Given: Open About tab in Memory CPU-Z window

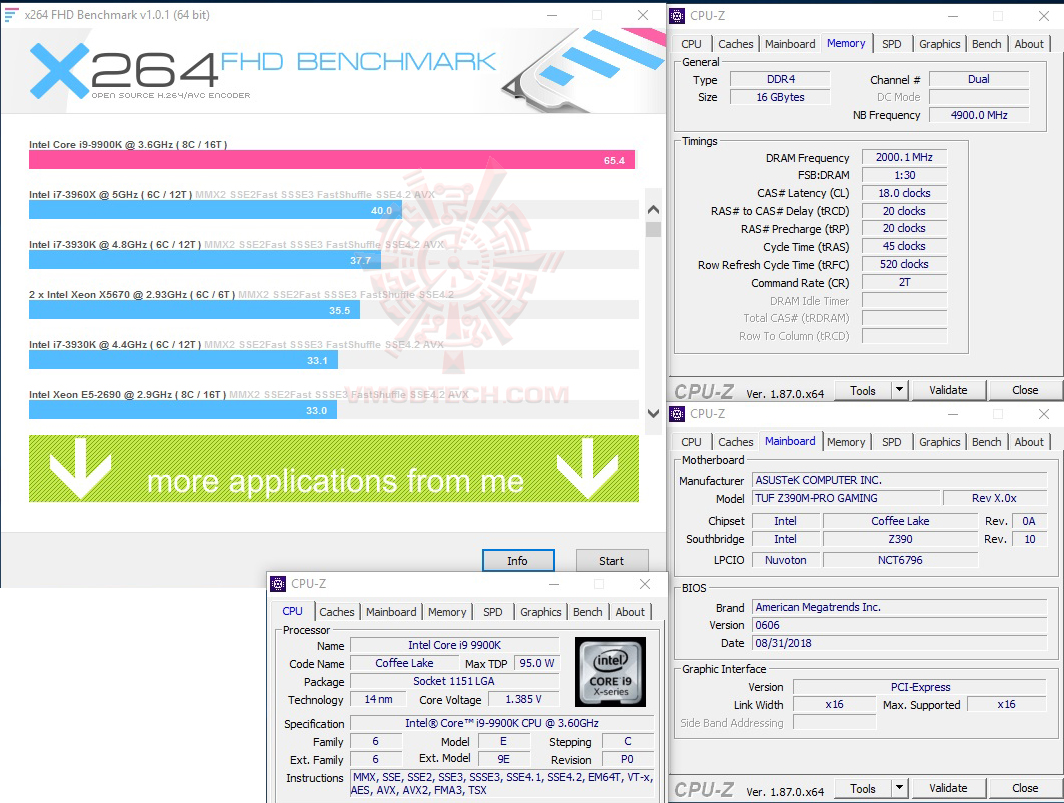Looking at the screenshot, I should click(1029, 44).
